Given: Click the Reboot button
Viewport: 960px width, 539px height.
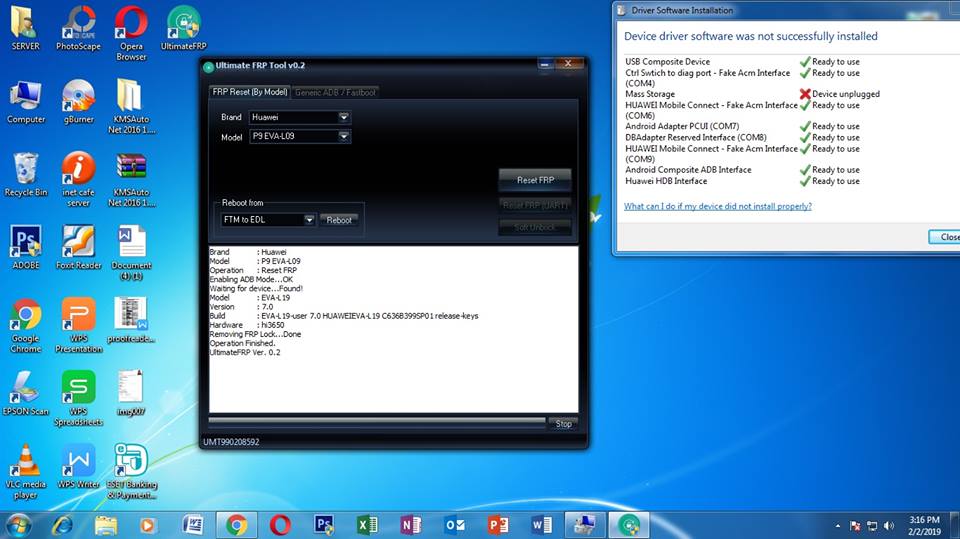Looking at the screenshot, I should 339,220.
